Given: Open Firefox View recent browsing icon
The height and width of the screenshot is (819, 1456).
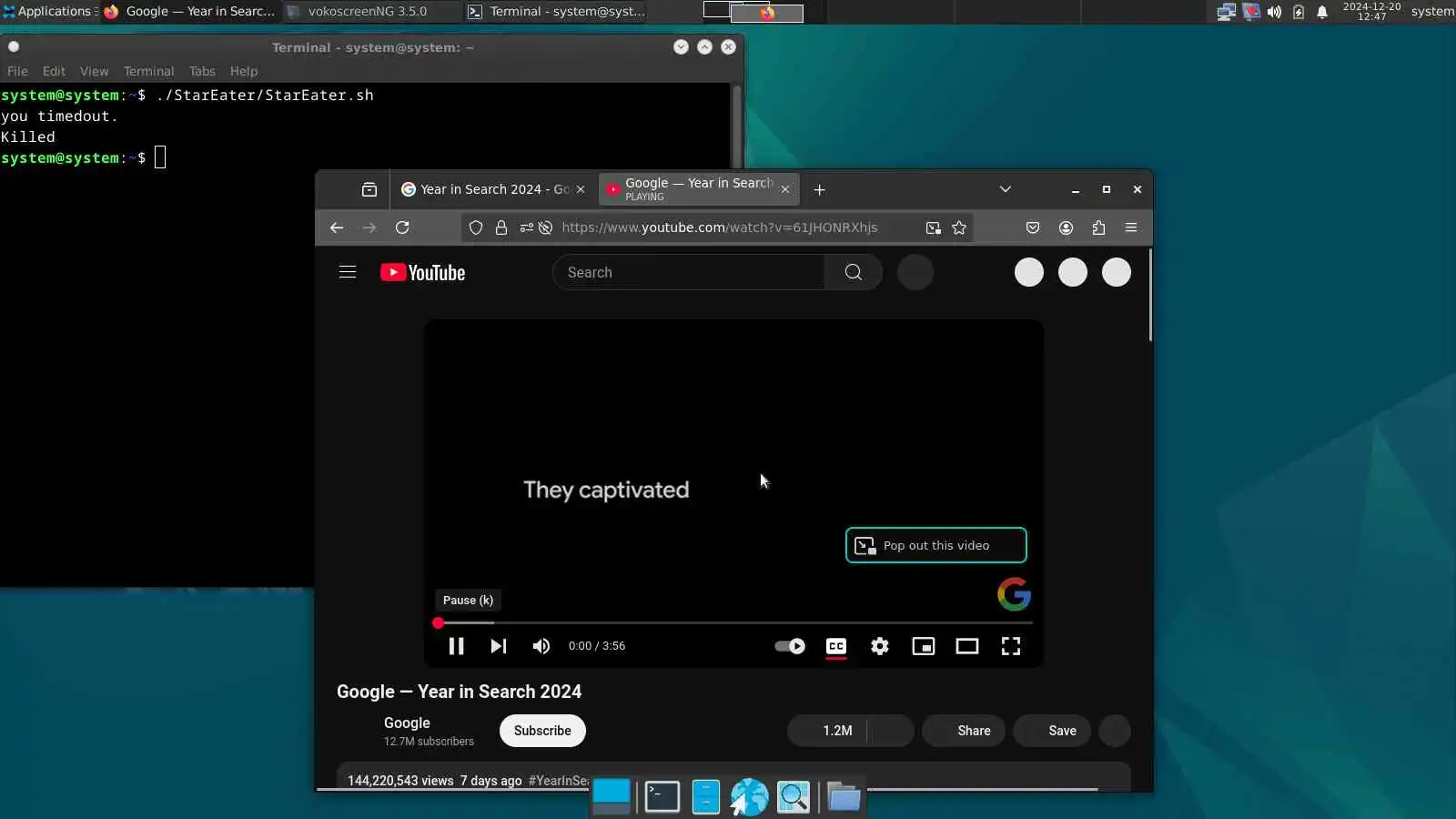Looking at the screenshot, I should [x=369, y=189].
